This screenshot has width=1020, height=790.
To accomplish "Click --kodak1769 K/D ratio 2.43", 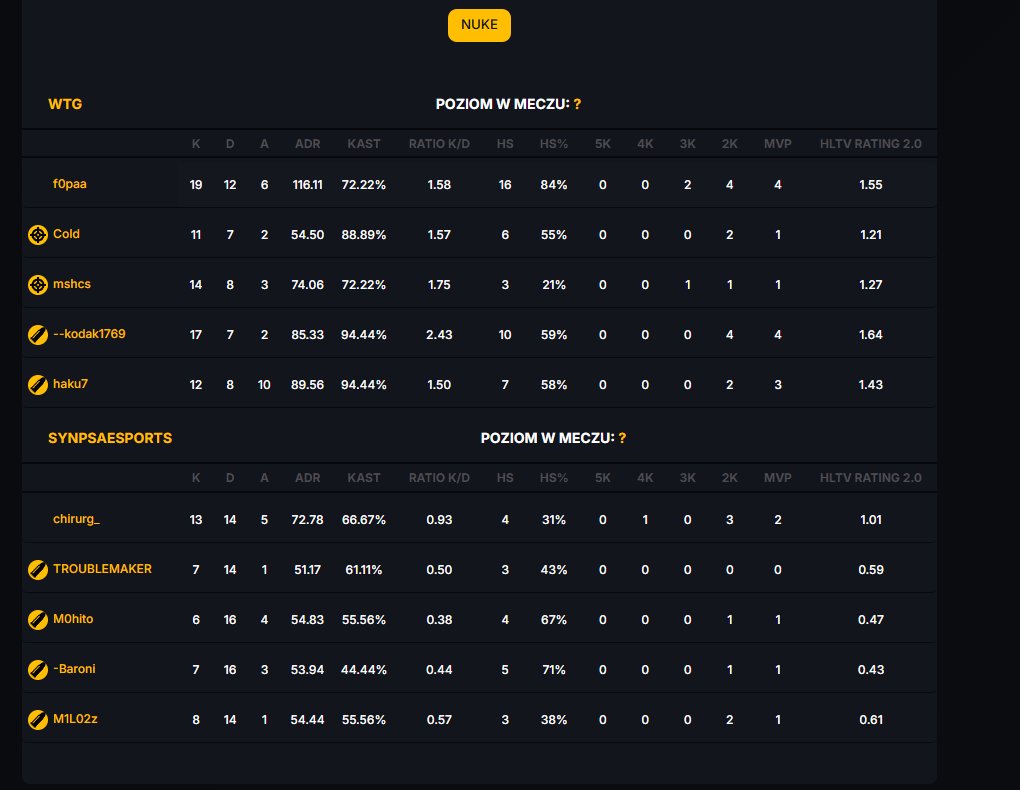I will 439,335.
